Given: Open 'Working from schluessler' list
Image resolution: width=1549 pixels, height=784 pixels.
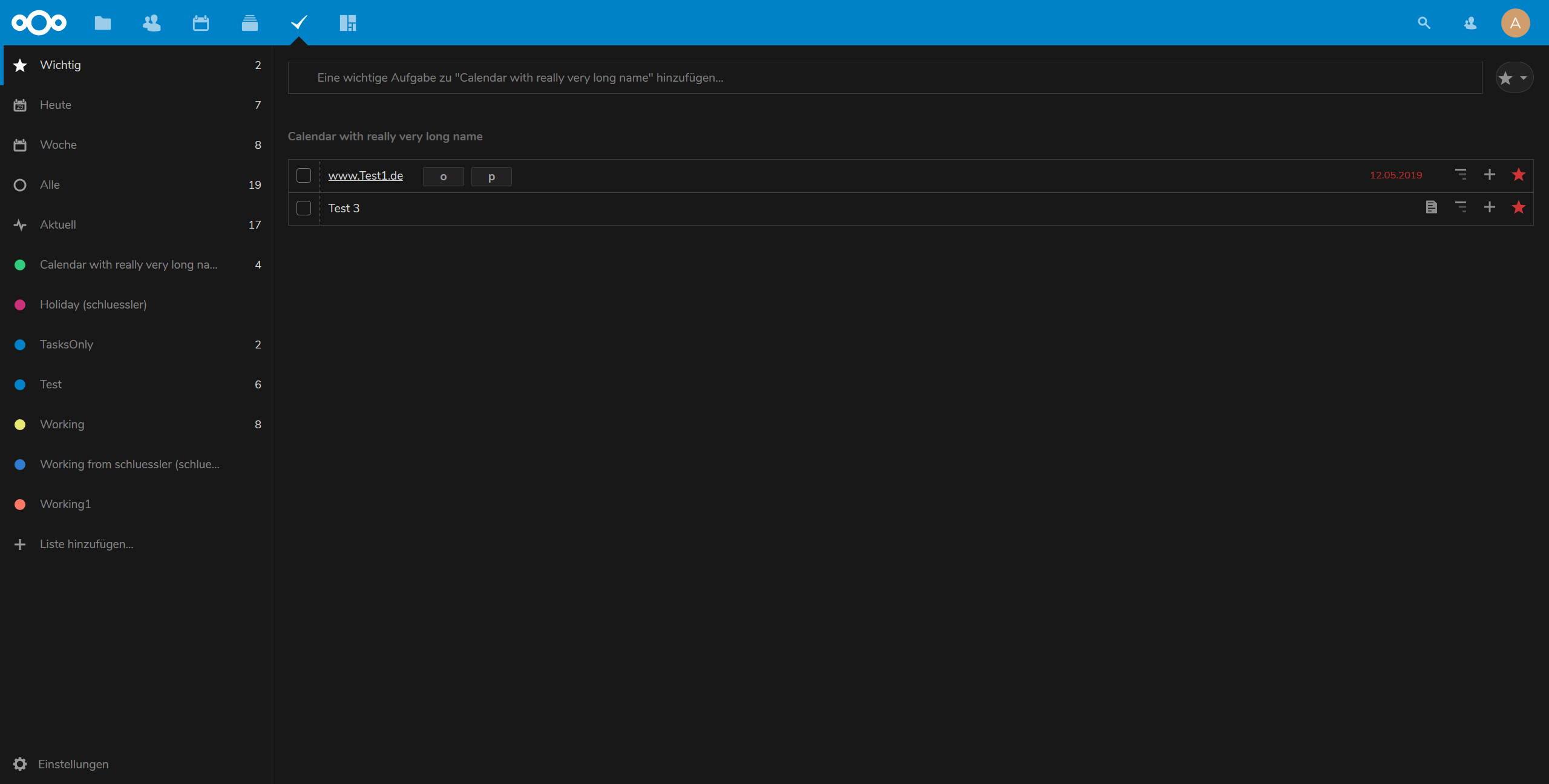Looking at the screenshot, I should point(136,464).
